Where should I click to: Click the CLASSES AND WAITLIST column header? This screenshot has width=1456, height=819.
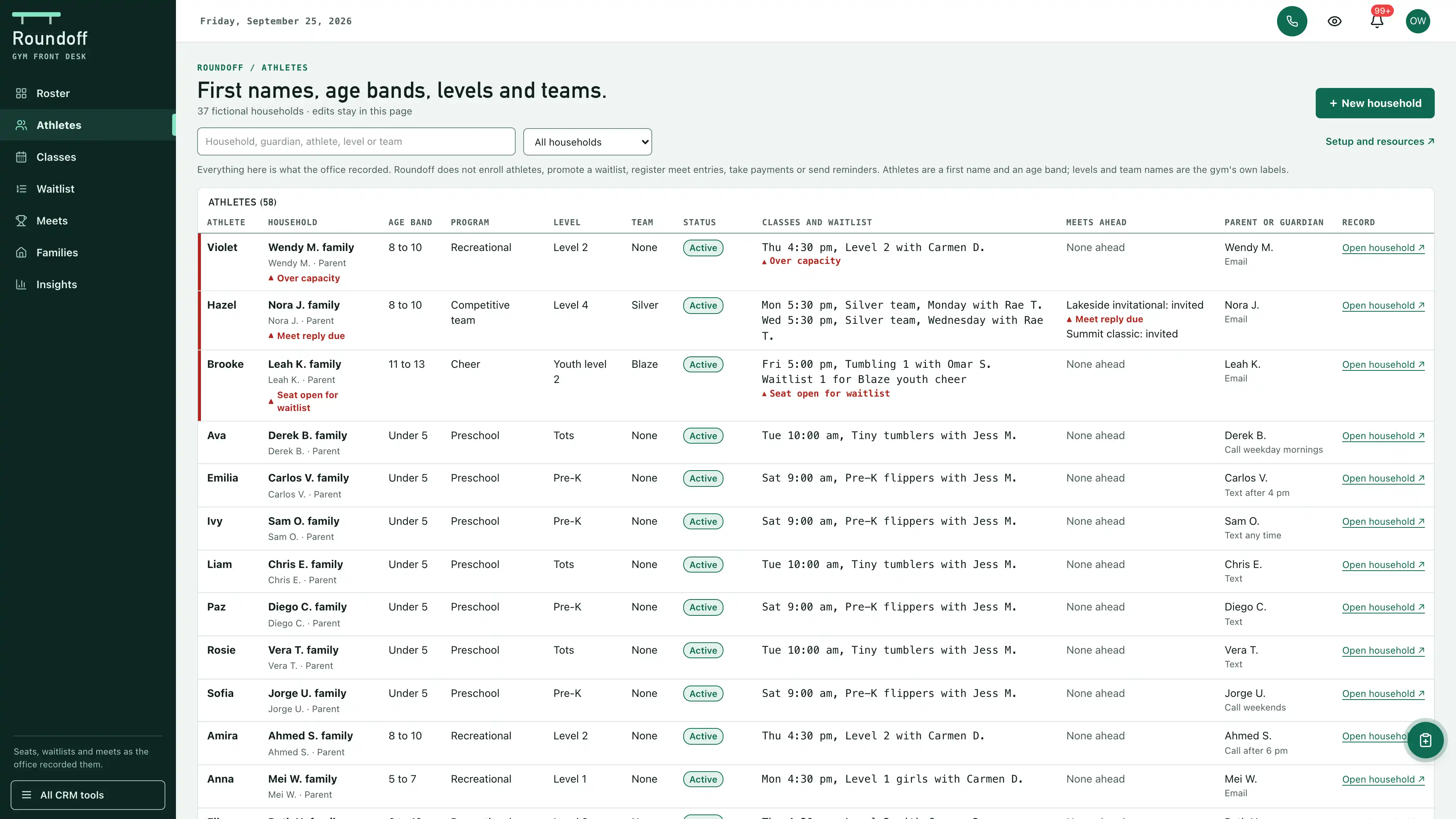pos(817,222)
